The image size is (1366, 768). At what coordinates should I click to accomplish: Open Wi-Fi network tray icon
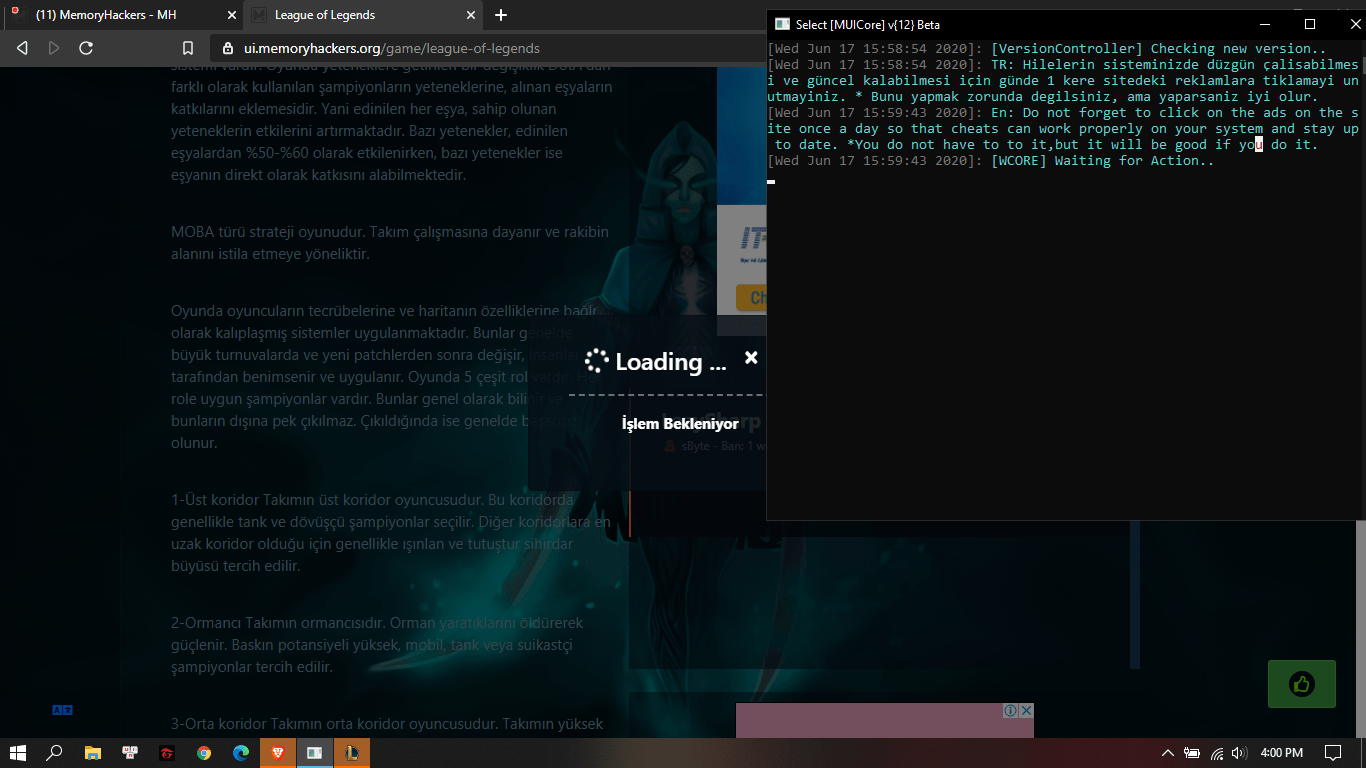(1216, 752)
